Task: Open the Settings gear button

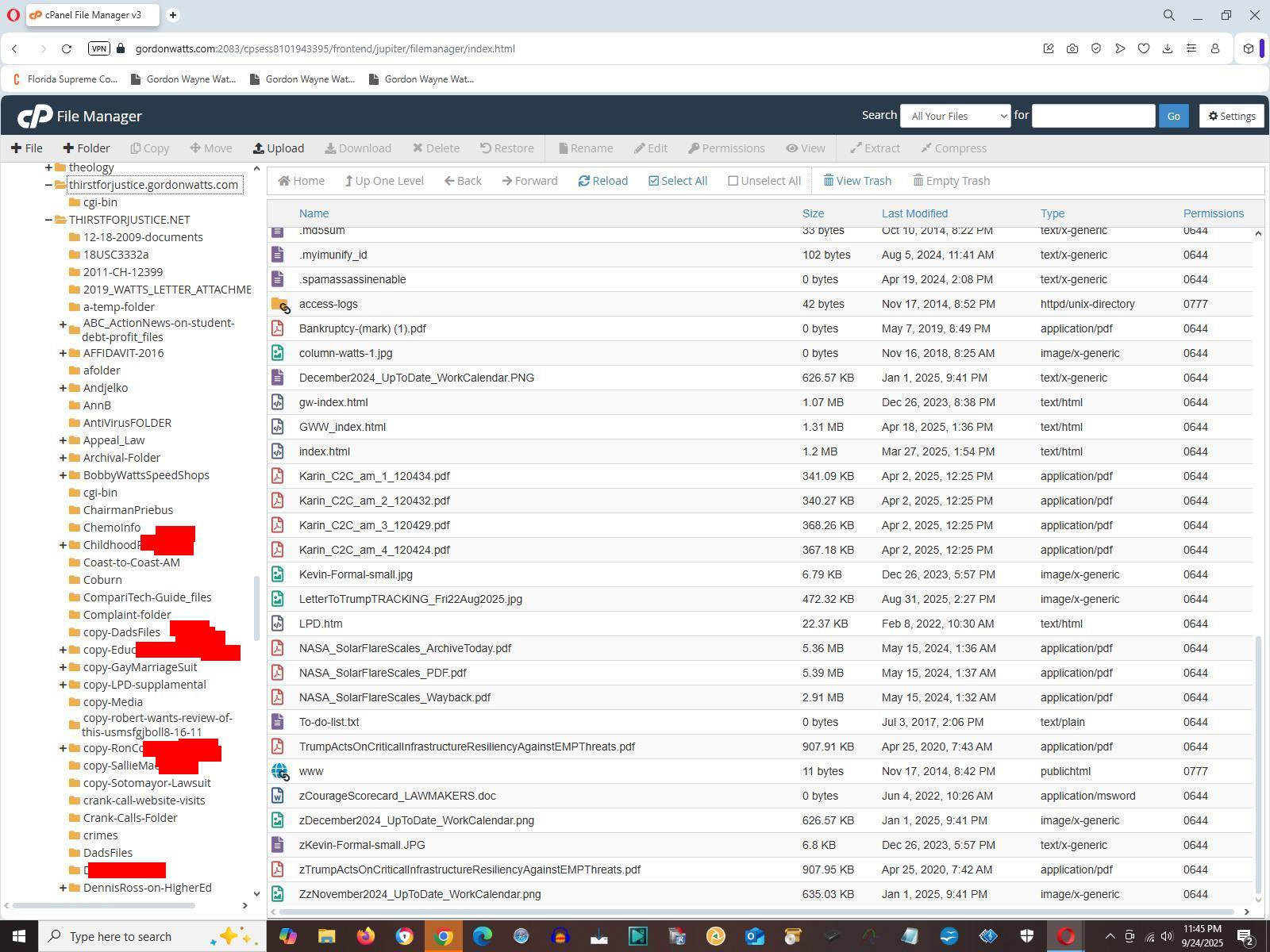Action: 1231,116
